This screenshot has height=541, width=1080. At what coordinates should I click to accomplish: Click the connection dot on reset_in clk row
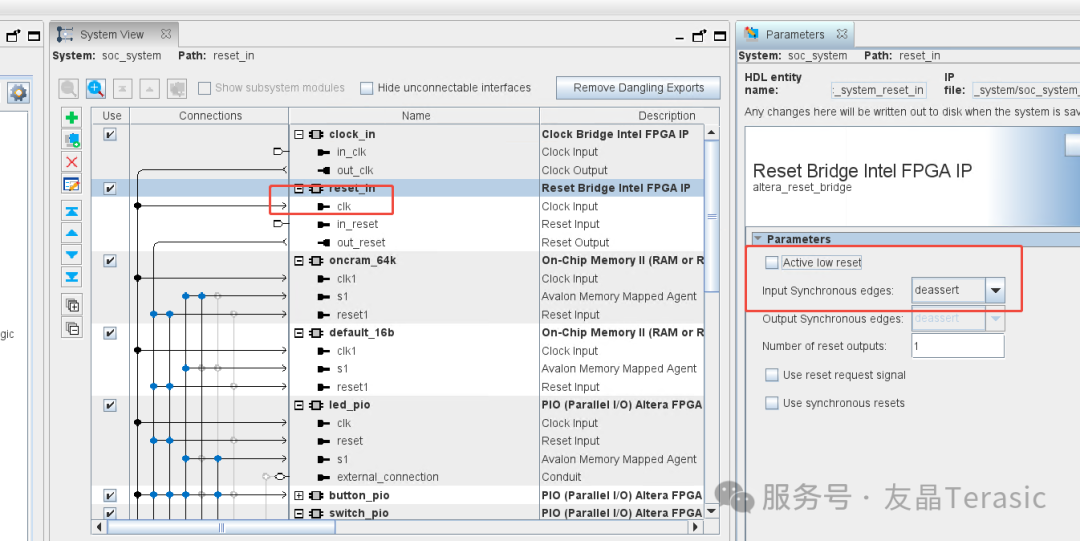click(138, 205)
